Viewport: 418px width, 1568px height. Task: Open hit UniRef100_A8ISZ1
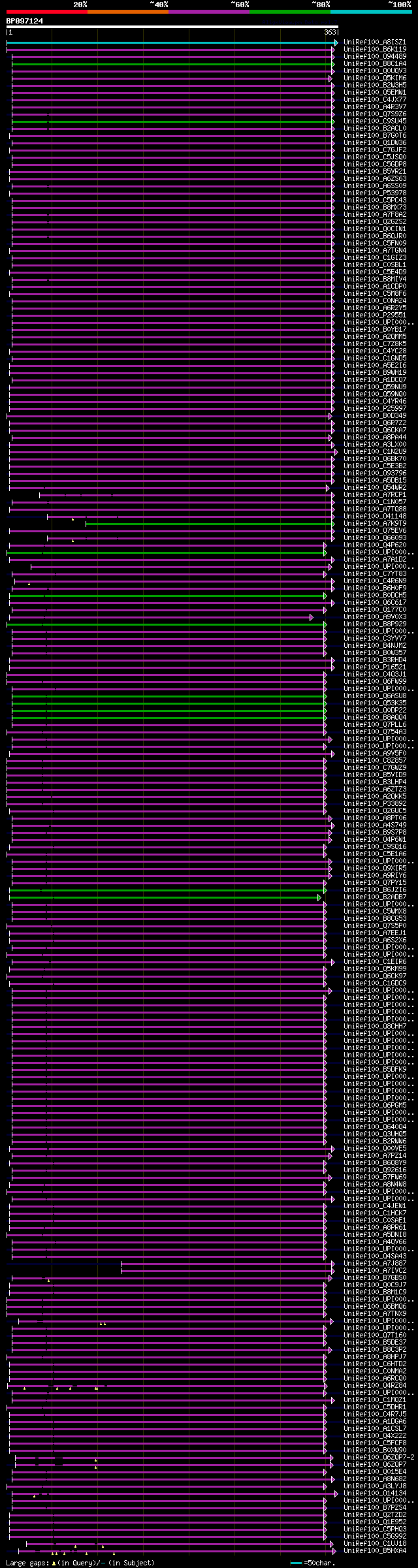(375, 42)
